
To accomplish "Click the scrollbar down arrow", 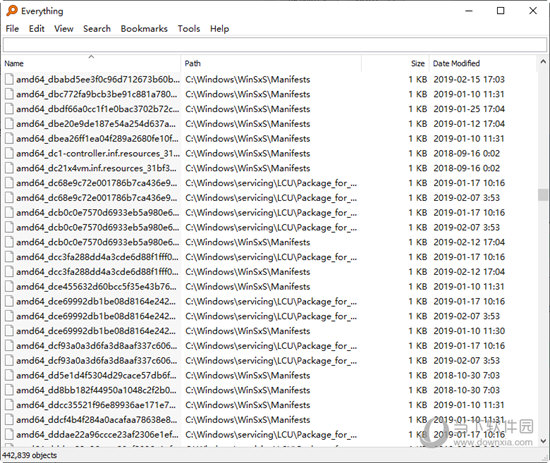I will point(543,441).
